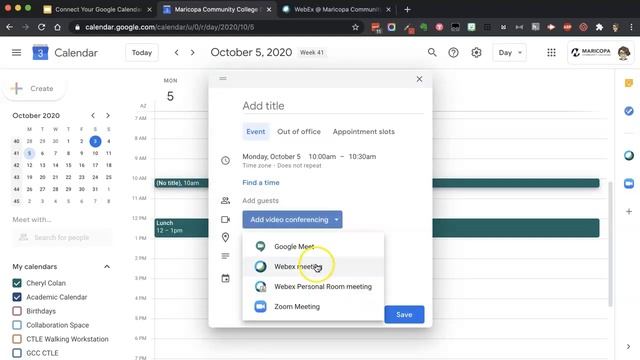Switch to WebEx @ Maricopa browser tab

point(337,9)
